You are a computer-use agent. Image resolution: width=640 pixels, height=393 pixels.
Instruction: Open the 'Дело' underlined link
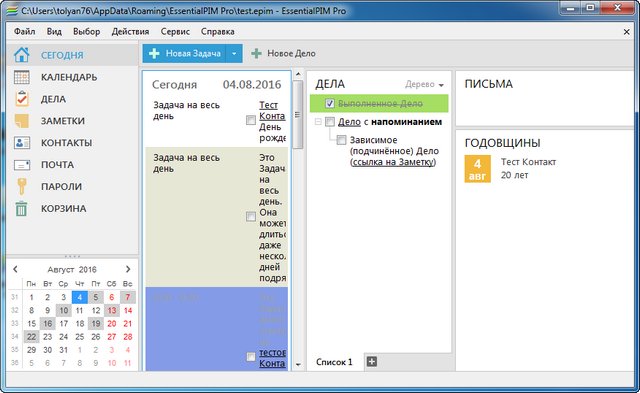point(349,122)
